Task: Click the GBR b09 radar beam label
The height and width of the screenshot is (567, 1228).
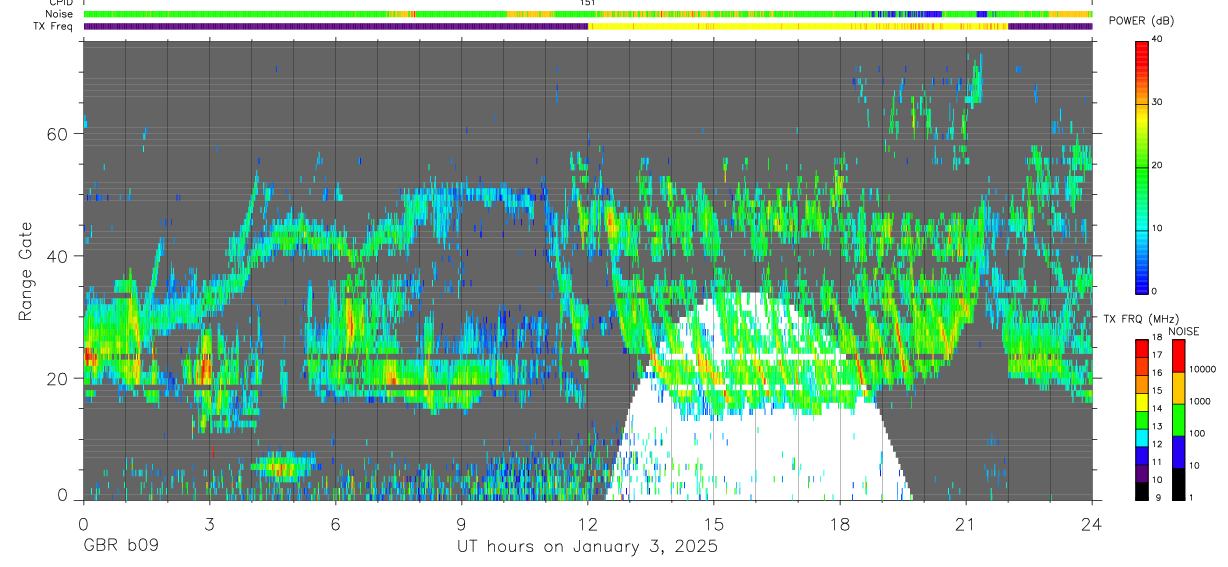Action: pyautogui.click(x=120, y=547)
